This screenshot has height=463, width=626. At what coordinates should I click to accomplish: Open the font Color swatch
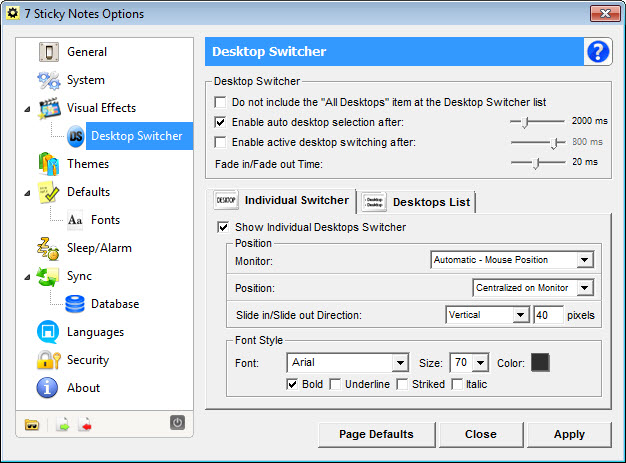[x=540, y=363]
